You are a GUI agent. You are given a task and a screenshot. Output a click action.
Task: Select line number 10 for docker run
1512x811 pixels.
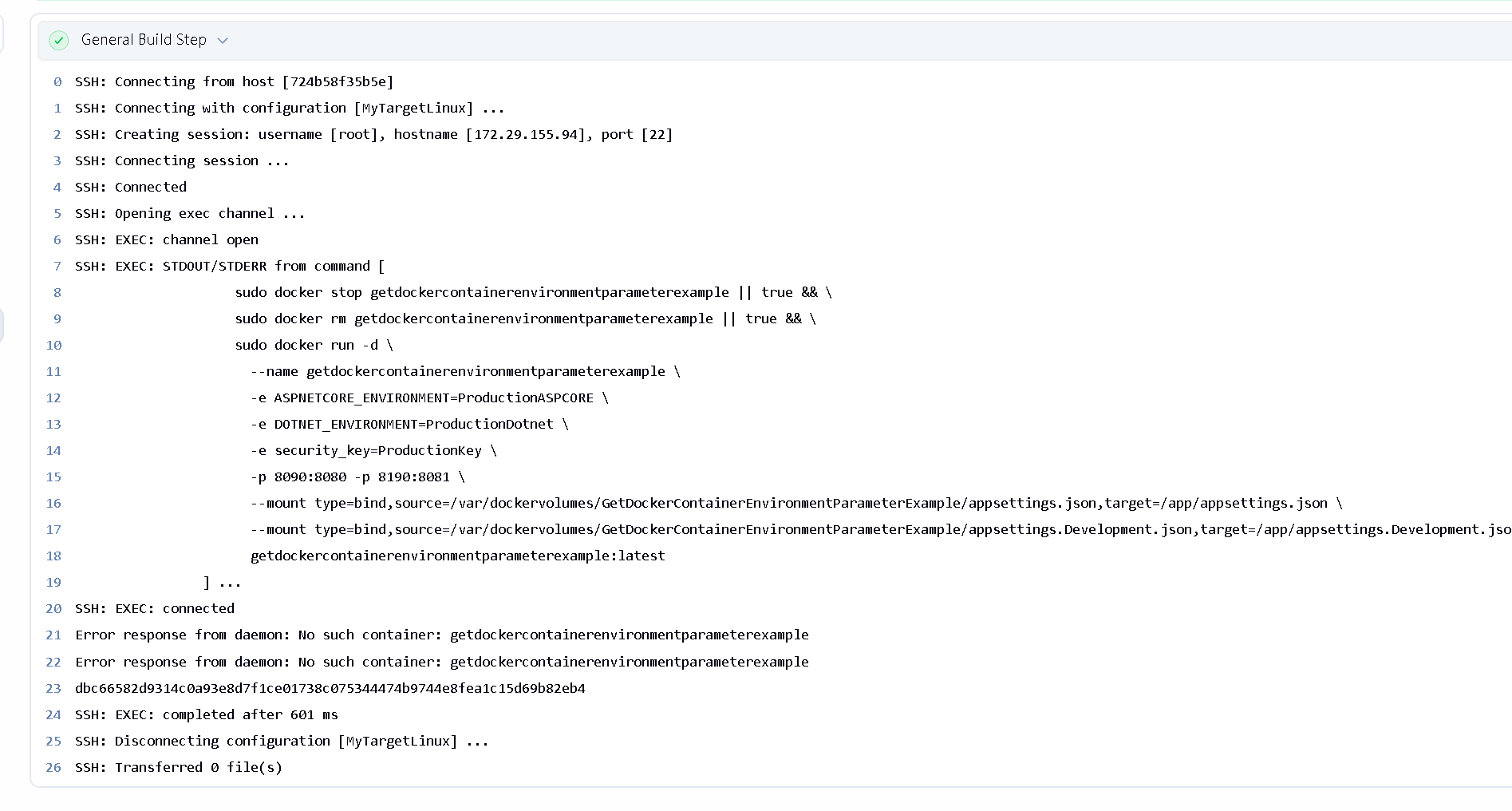tap(53, 346)
